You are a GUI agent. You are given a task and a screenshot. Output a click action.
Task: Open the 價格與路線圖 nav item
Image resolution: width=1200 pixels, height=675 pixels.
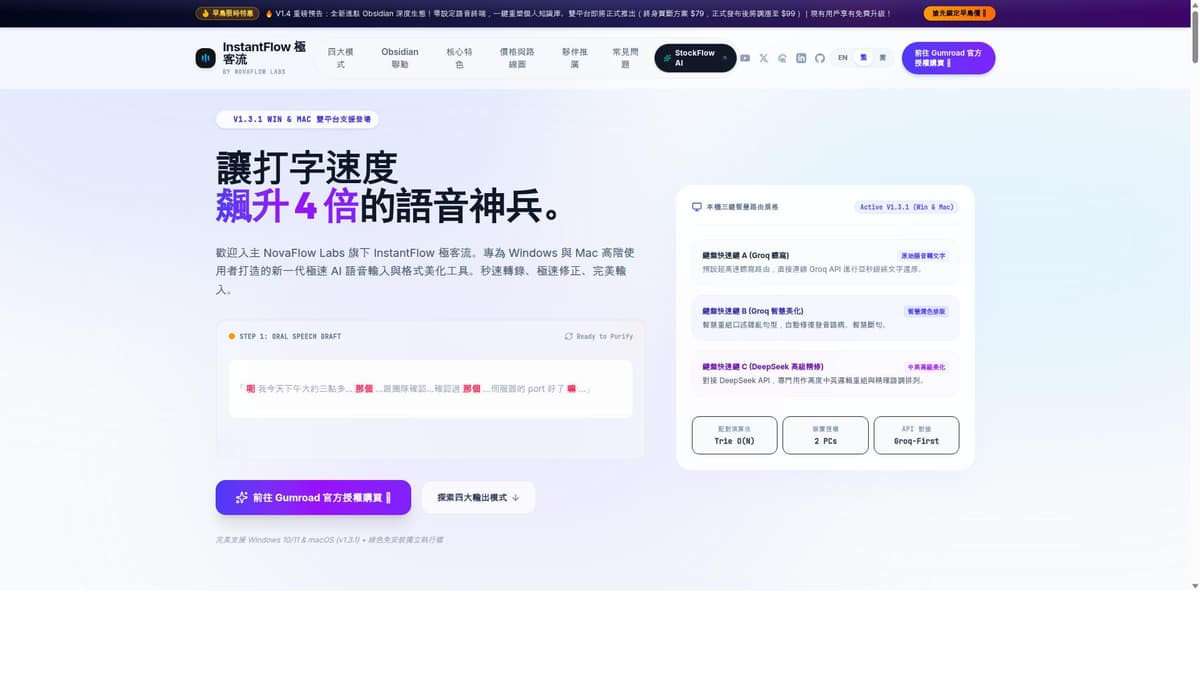tap(516, 58)
